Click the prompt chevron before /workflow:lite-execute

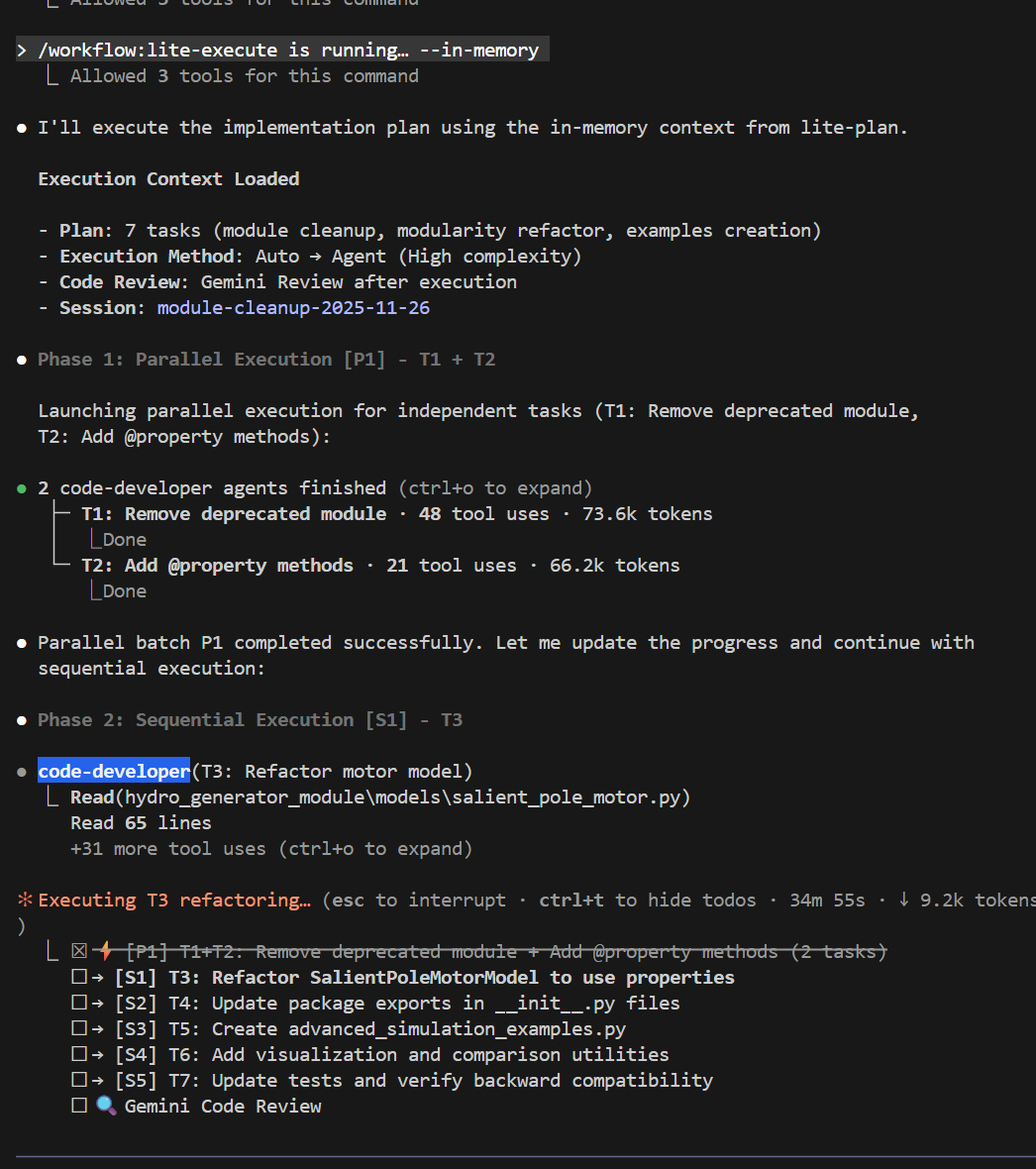pos(22,50)
